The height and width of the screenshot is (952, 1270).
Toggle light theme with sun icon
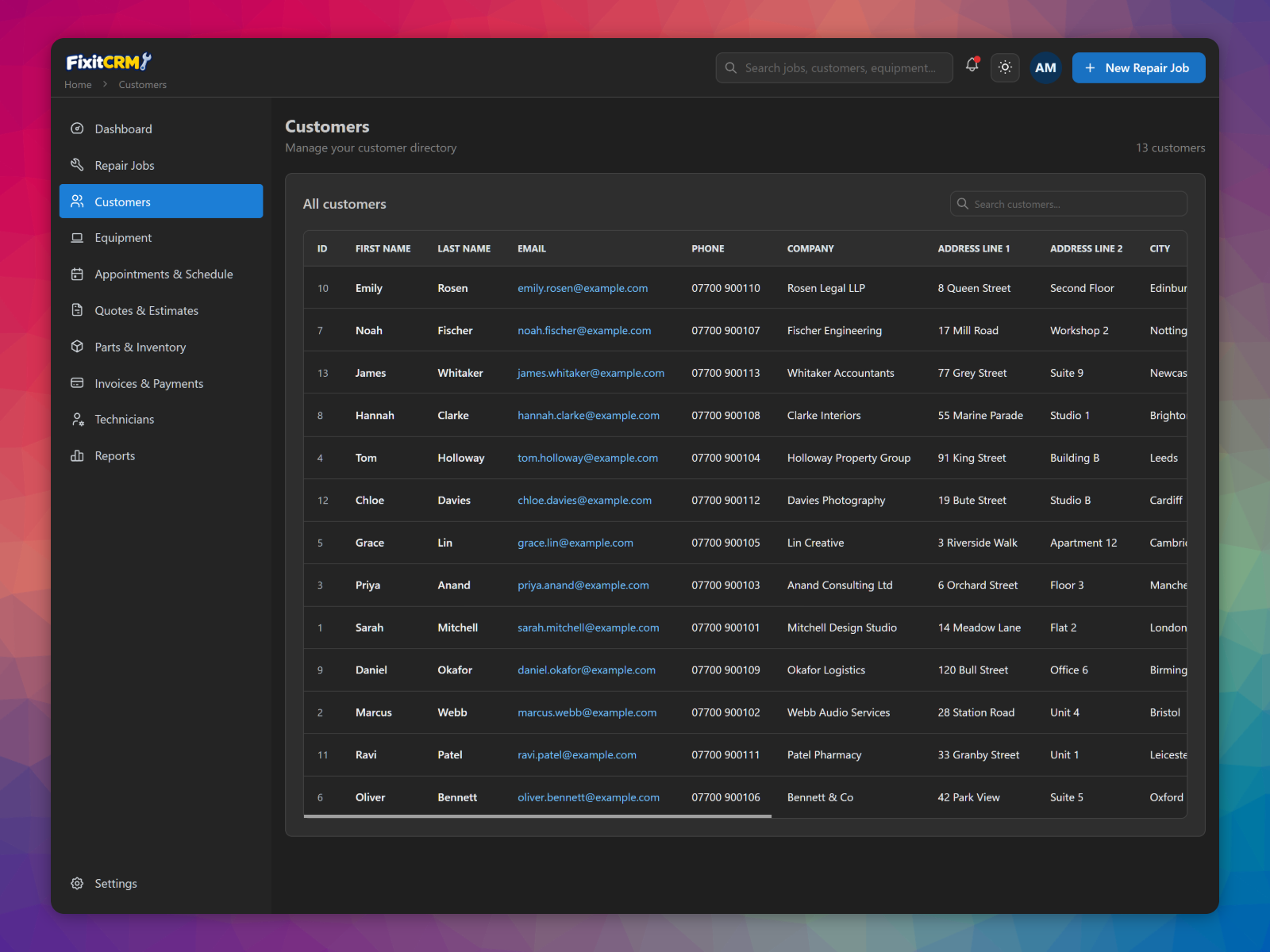[1005, 67]
